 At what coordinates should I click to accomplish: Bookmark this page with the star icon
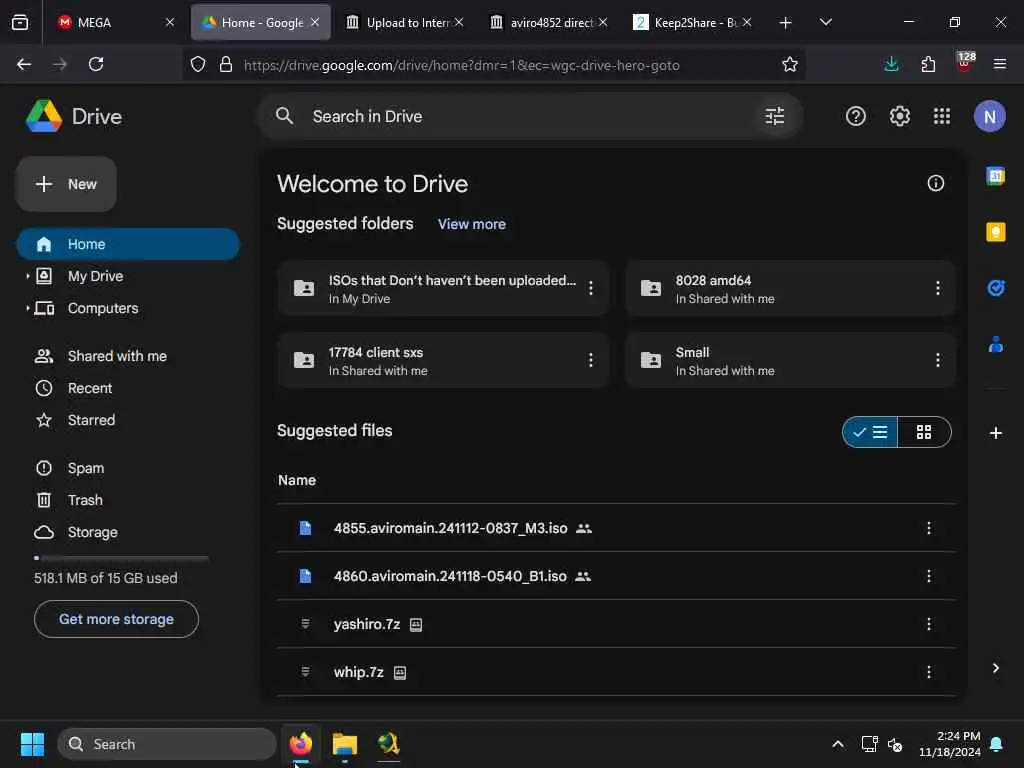click(790, 64)
